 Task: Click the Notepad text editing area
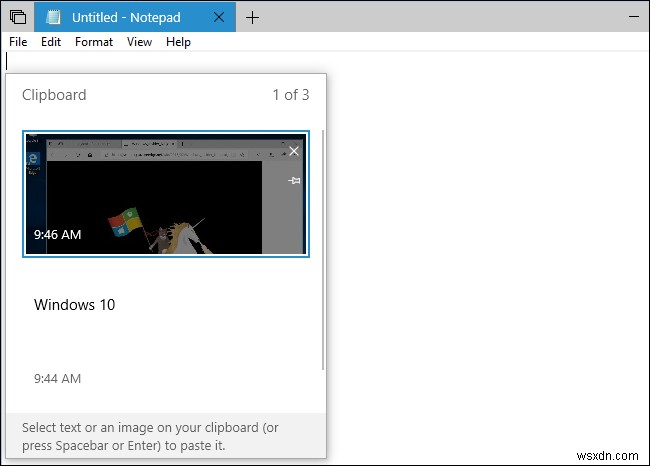pos(487,257)
